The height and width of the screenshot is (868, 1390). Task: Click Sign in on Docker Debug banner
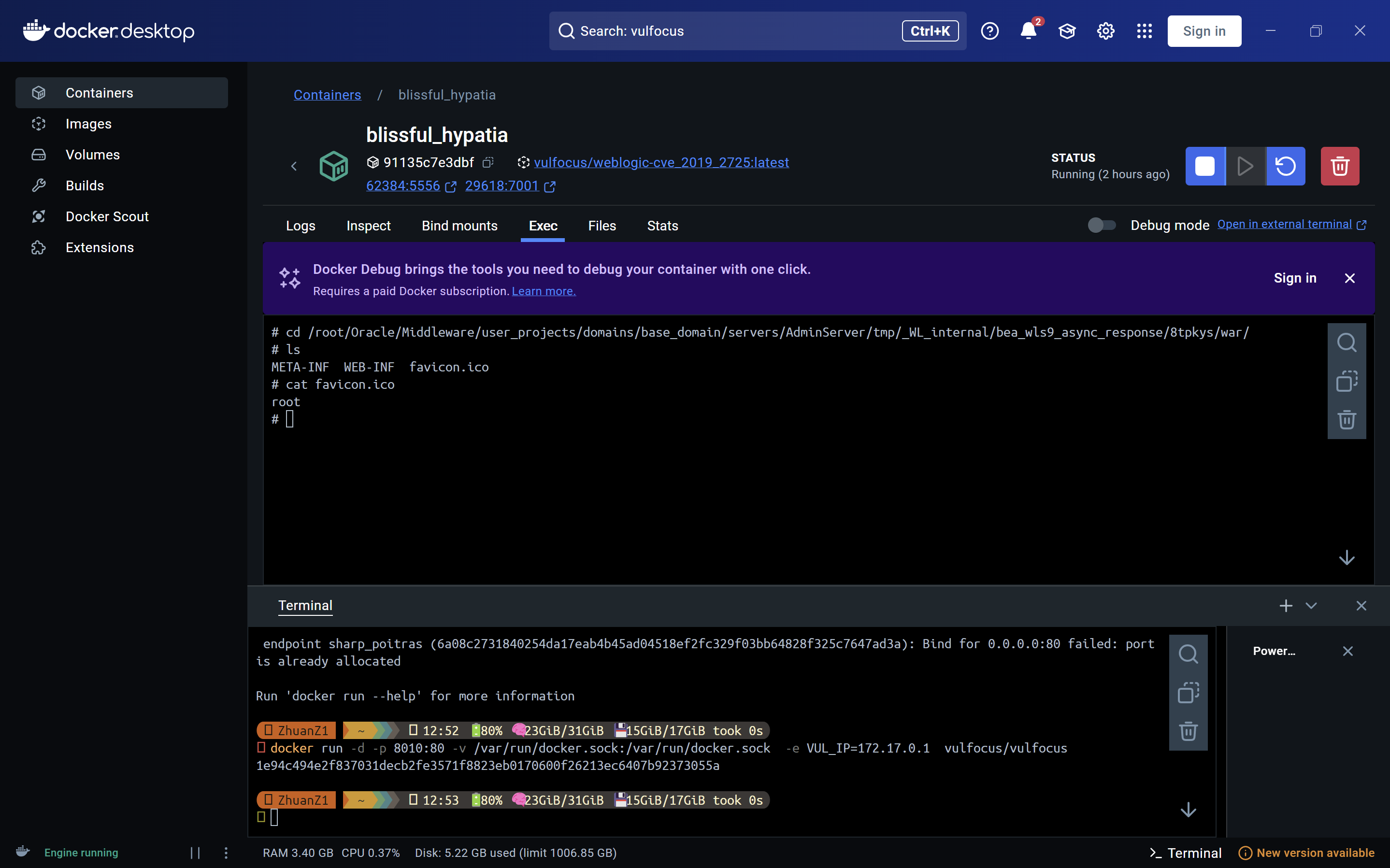click(1295, 278)
